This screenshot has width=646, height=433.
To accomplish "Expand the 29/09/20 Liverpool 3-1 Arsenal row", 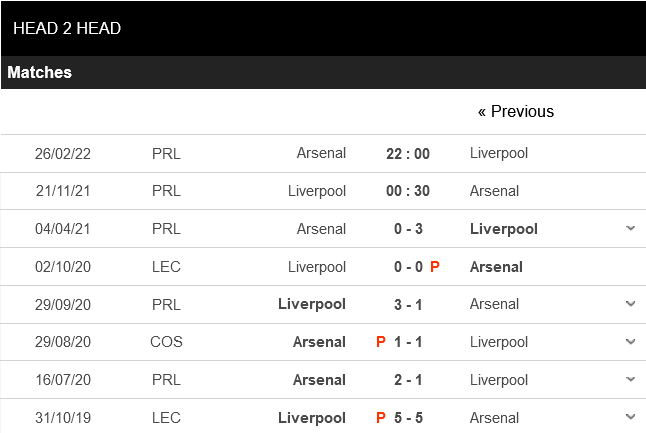I will (x=630, y=304).
